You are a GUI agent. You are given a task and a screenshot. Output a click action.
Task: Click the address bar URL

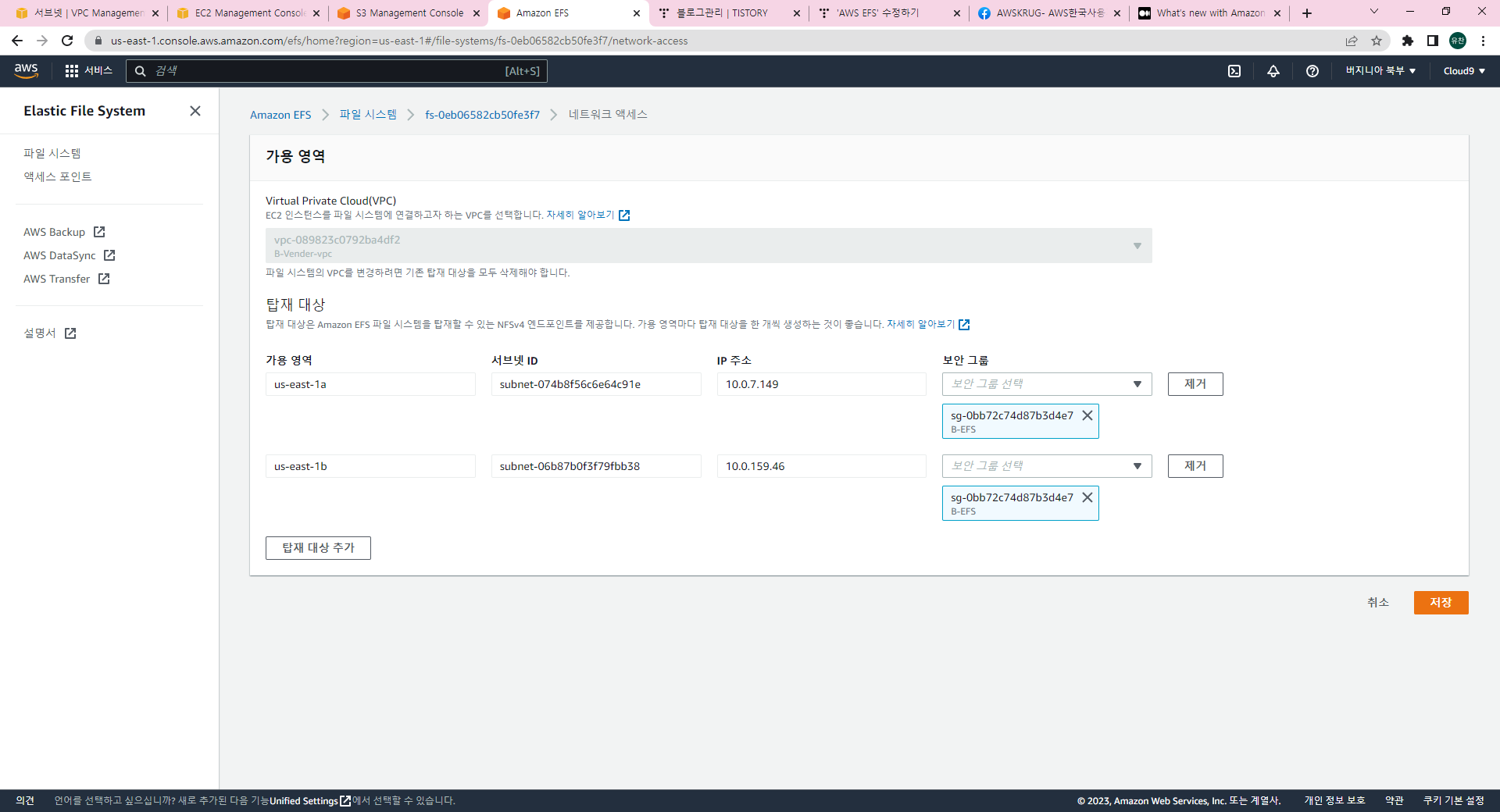pos(399,41)
